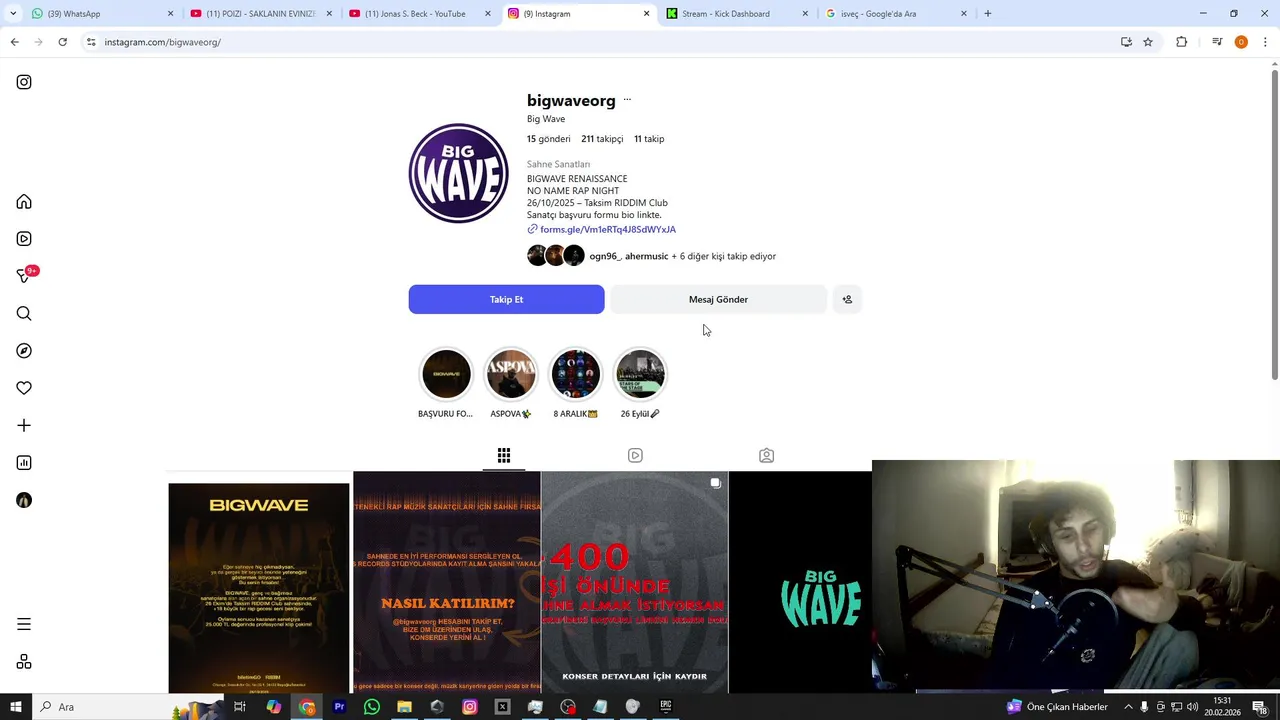Open Explore compass icon
The width and height of the screenshot is (1280, 720).
[24, 351]
